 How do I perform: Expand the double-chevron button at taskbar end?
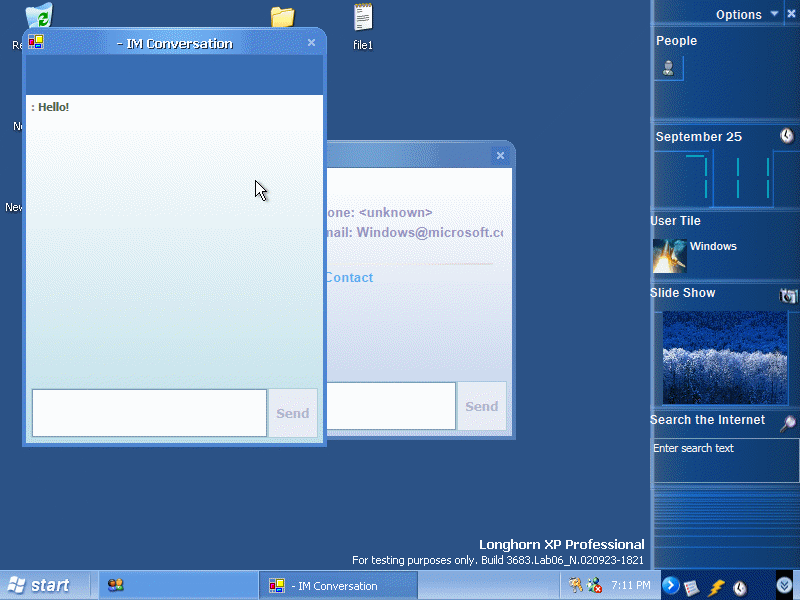784,585
